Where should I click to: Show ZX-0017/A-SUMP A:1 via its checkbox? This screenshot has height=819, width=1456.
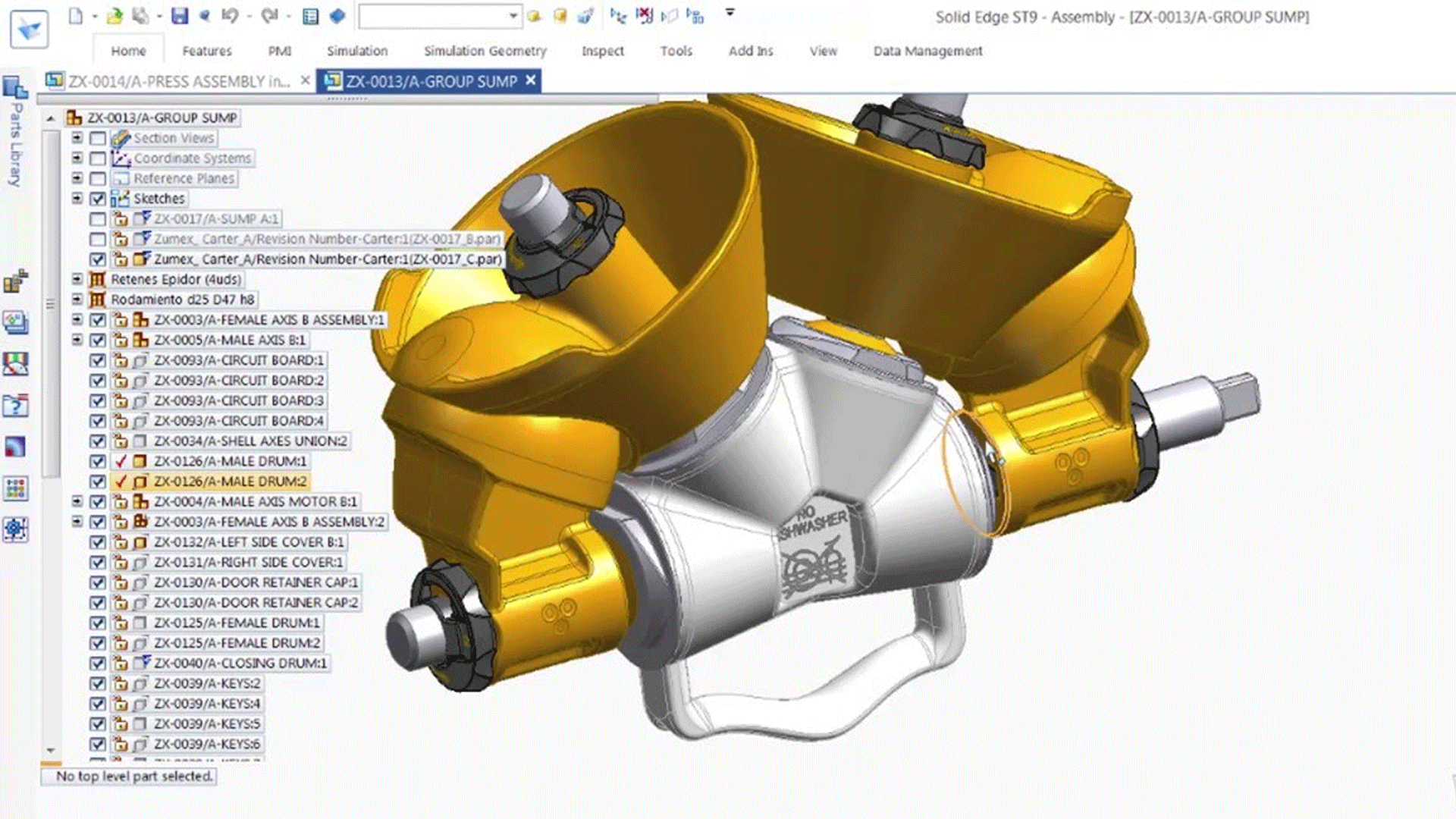coord(97,219)
